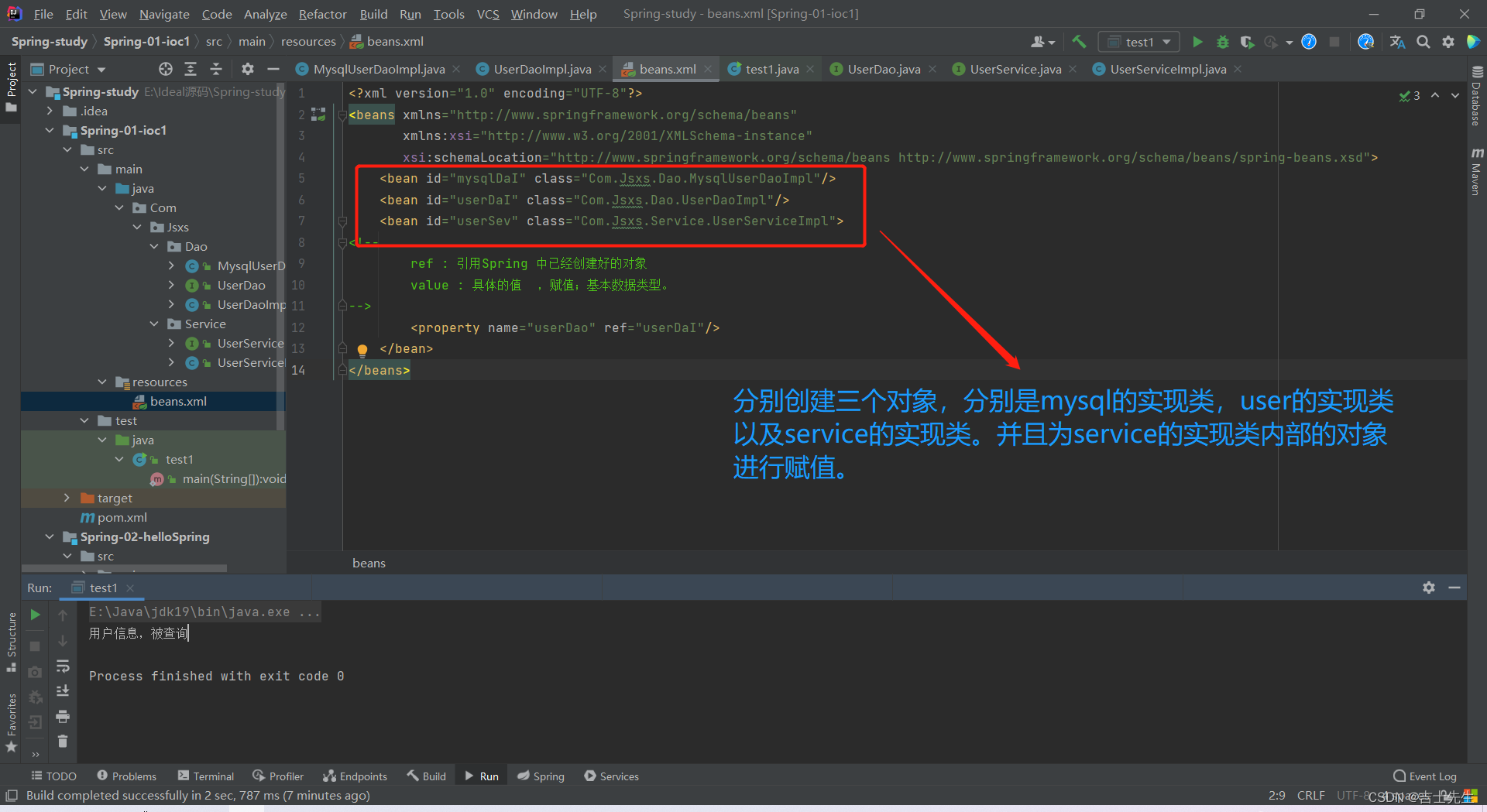1487x812 pixels.
Task: Open the Problems tool window
Action: point(127,776)
